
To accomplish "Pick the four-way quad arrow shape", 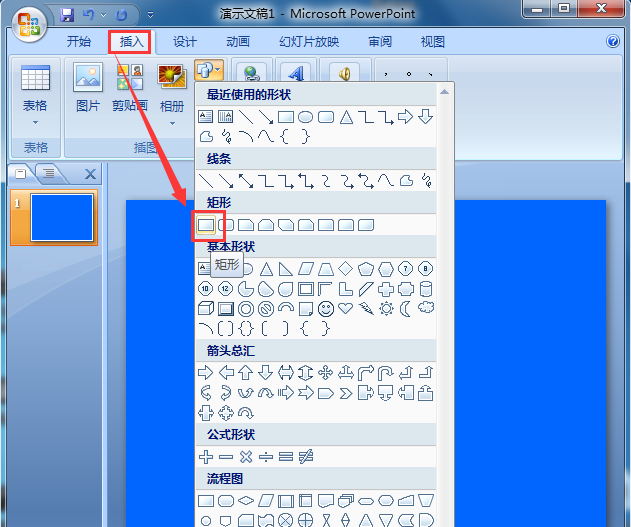I will 326,373.
